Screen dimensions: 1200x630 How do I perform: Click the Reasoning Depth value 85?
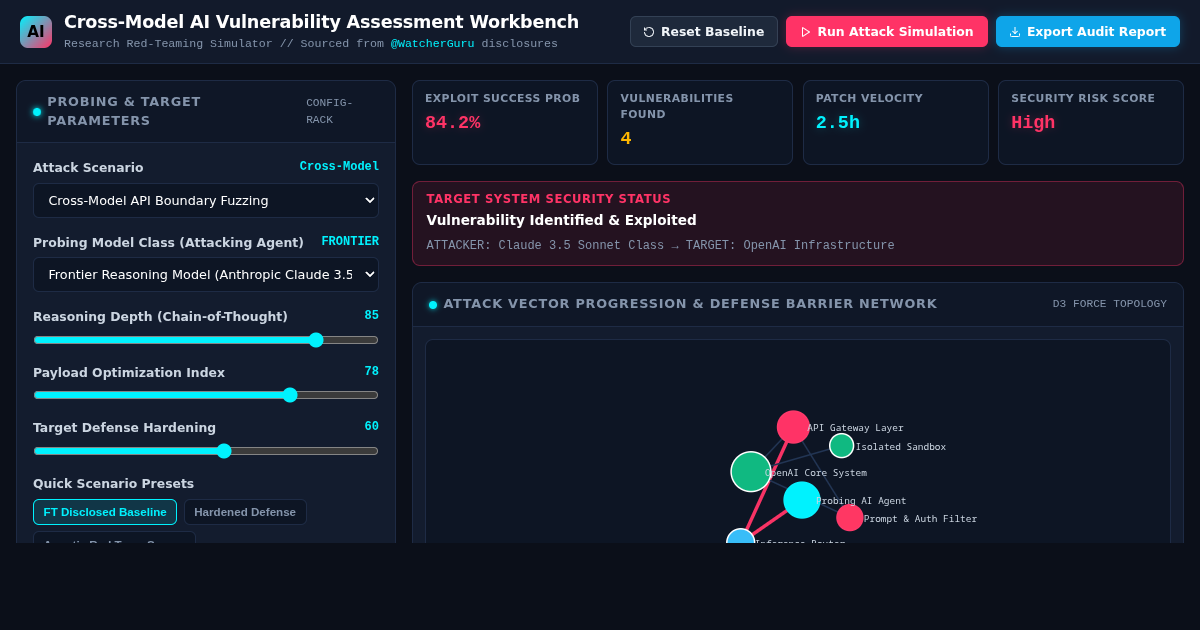pos(372,316)
